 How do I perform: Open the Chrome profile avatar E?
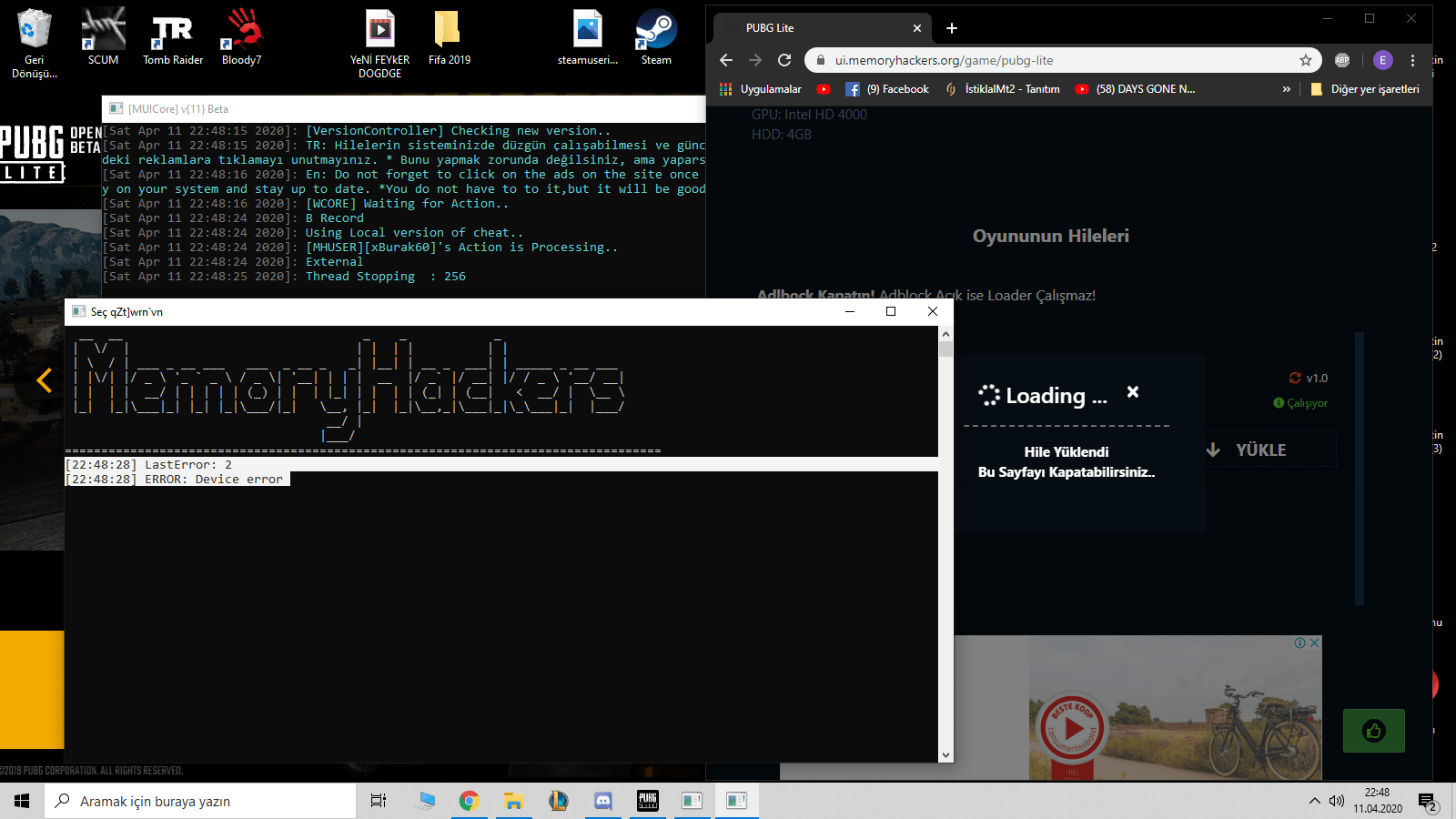tap(1383, 60)
